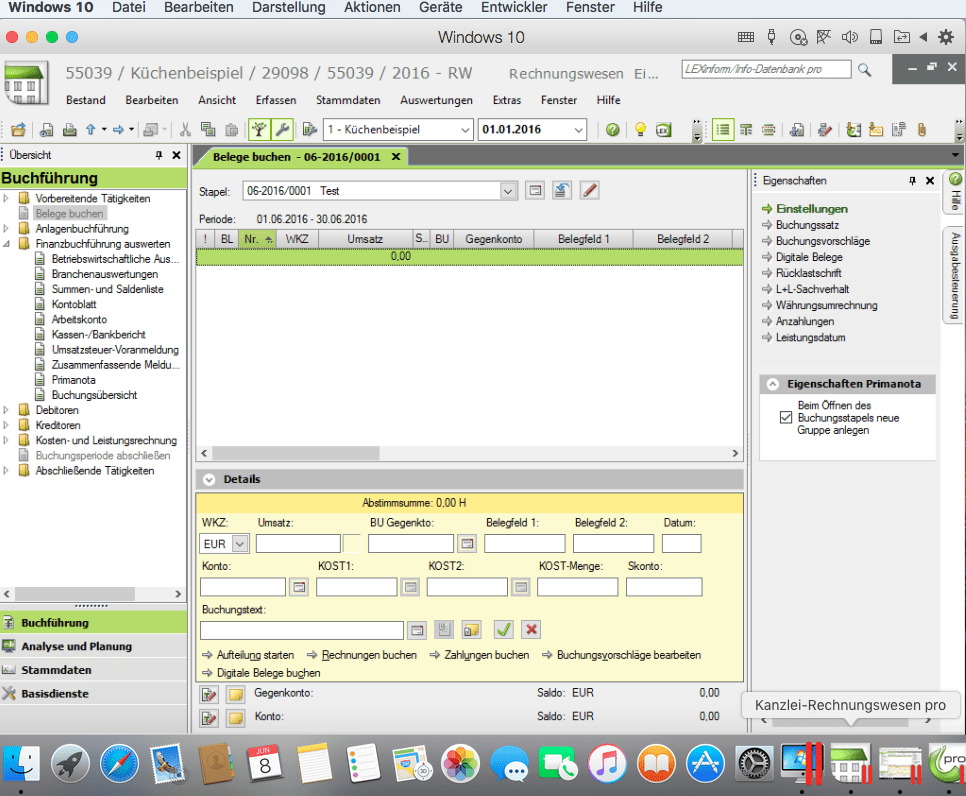Enable 'Beim Öffnen des Buchungsstapels neue Gruppe anlegen'
The width and height of the screenshot is (966, 796).
tap(785, 419)
